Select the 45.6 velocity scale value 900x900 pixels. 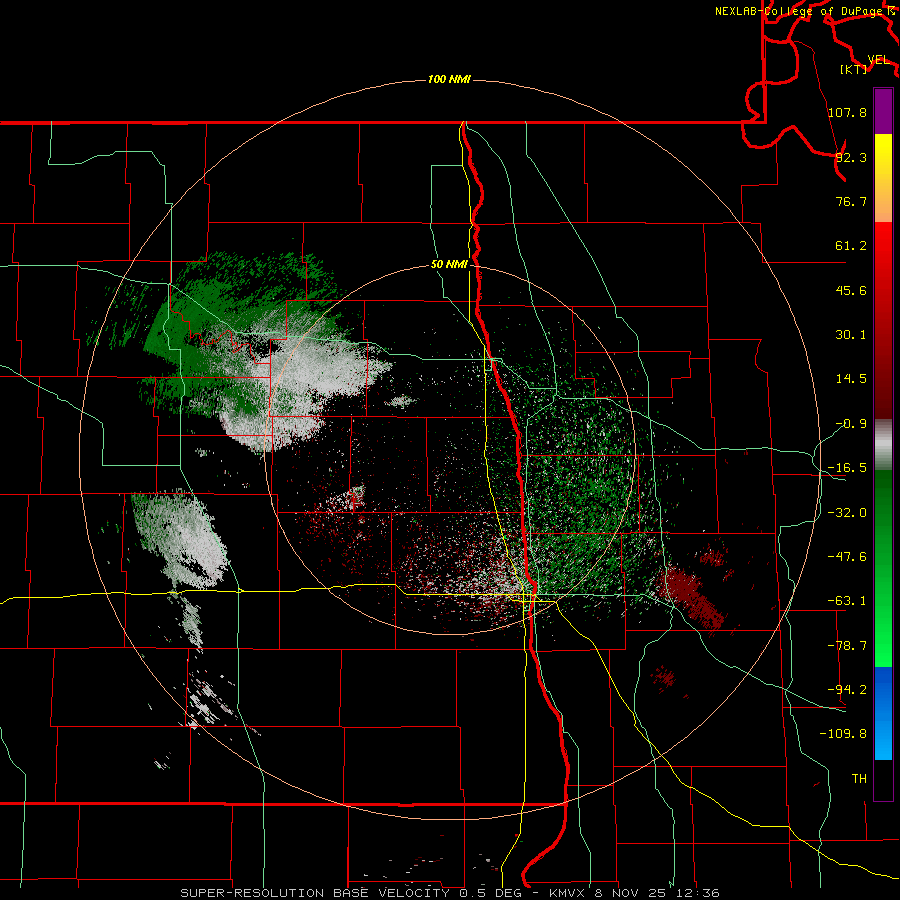pyautogui.click(x=851, y=290)
